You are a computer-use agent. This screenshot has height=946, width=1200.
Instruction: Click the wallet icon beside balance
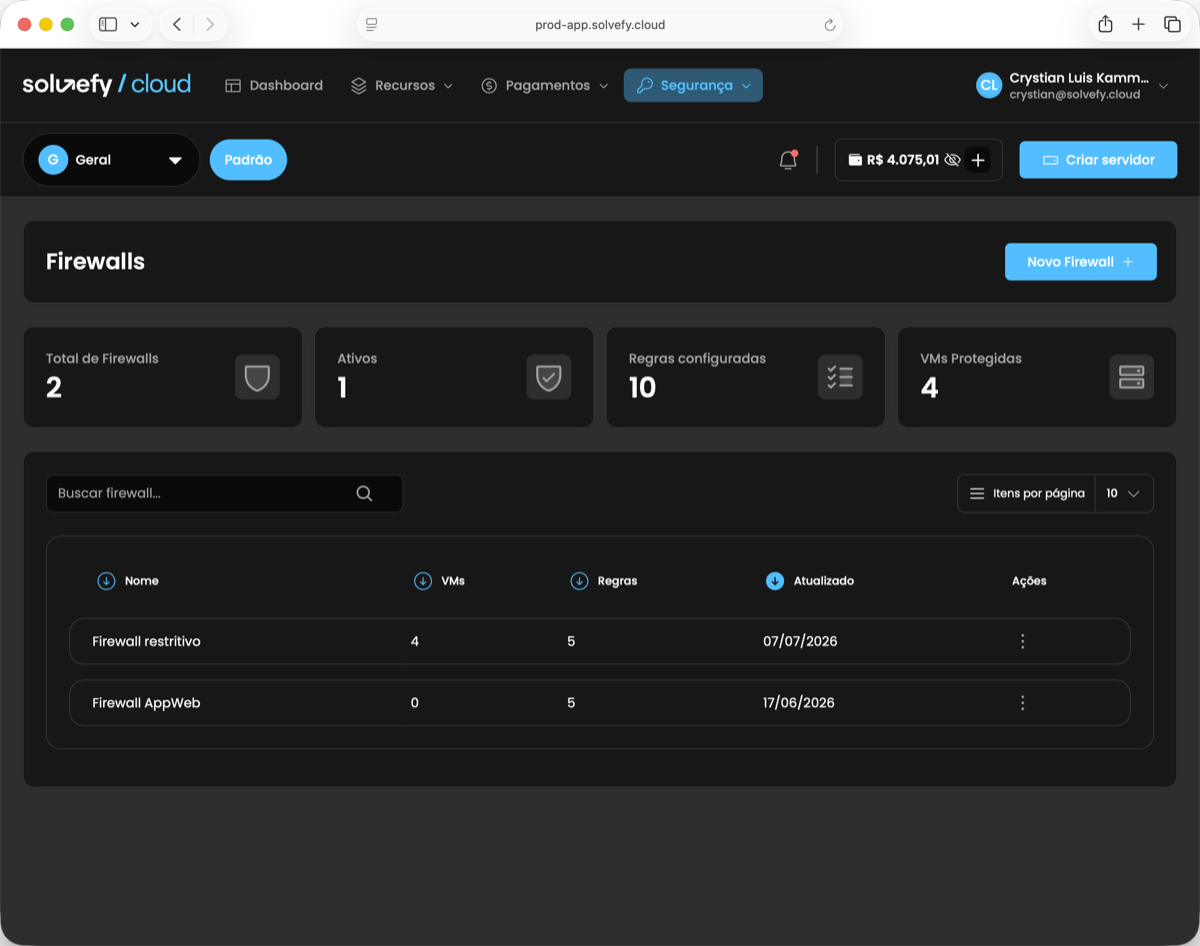point(855,160)
